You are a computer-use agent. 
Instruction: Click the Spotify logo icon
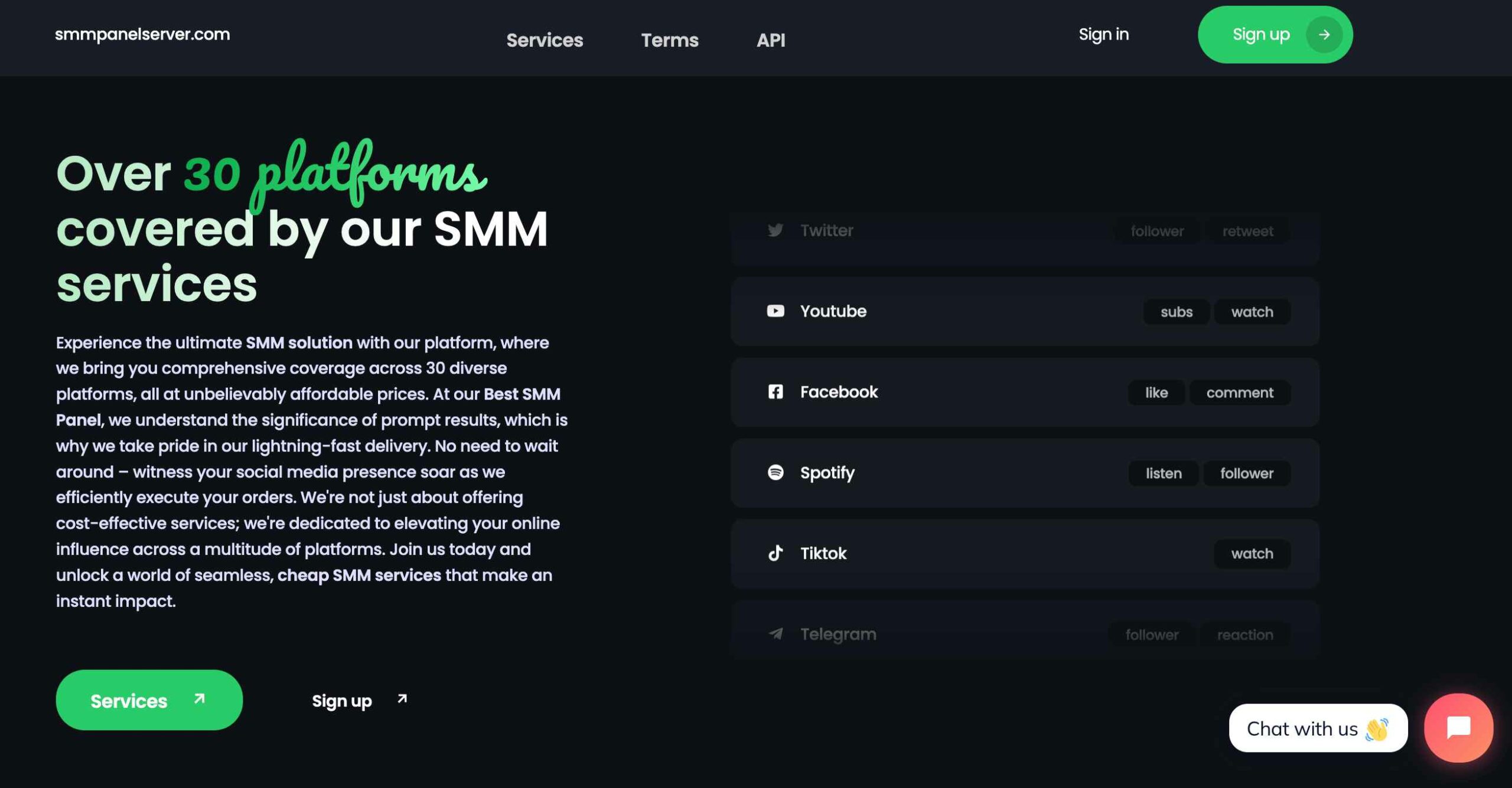tap(775, 472)
